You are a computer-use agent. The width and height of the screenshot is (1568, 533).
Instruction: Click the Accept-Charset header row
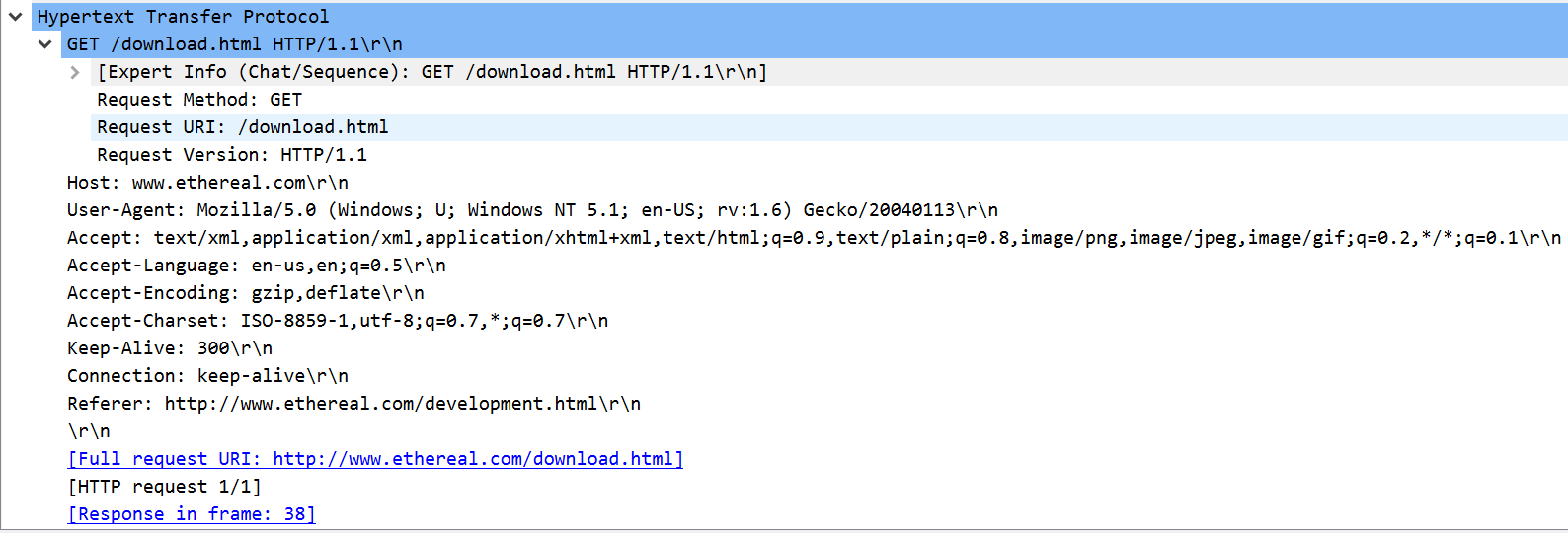(338, 321)
